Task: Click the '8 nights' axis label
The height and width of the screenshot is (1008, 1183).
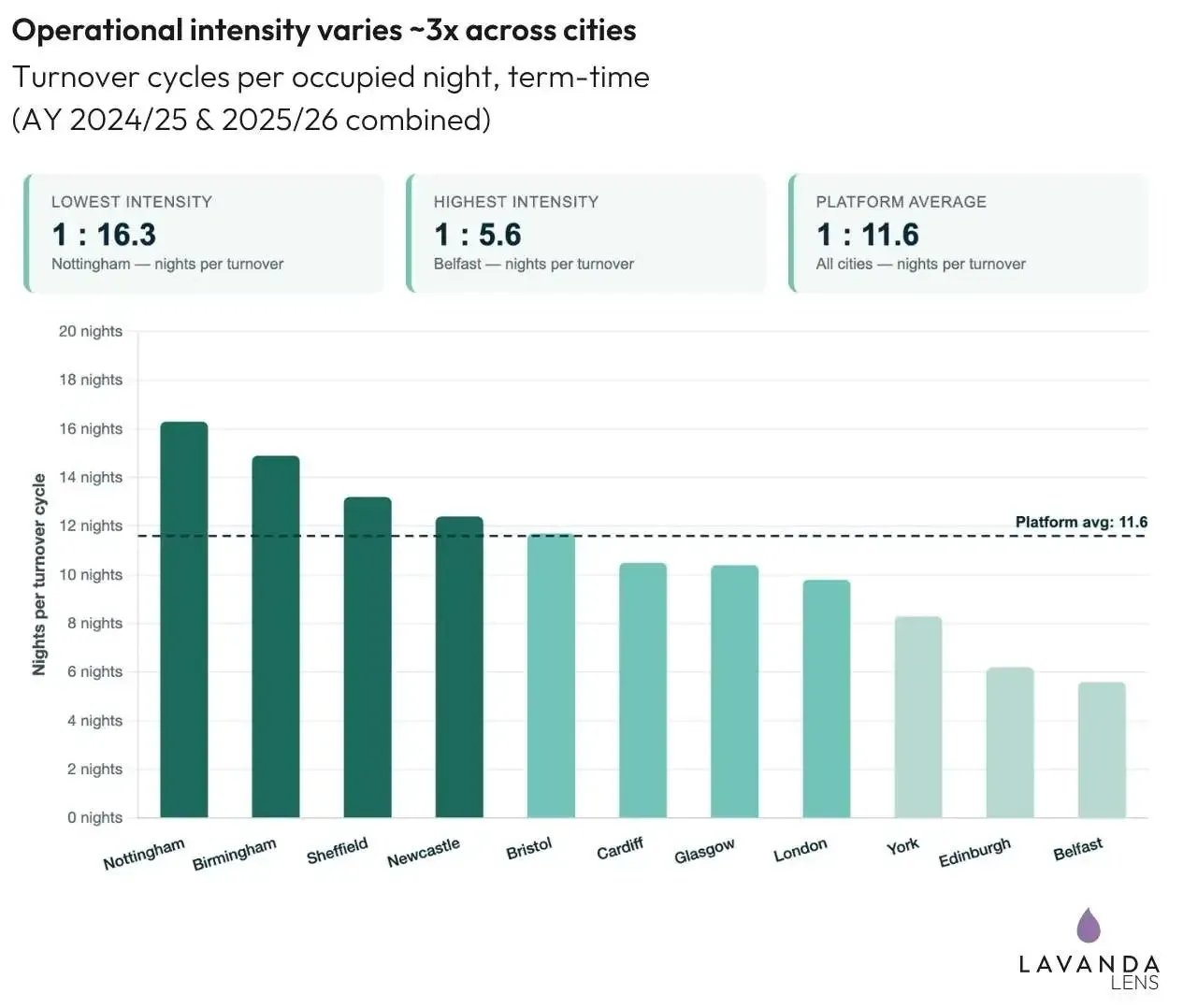Action: [x=94, y=624]
